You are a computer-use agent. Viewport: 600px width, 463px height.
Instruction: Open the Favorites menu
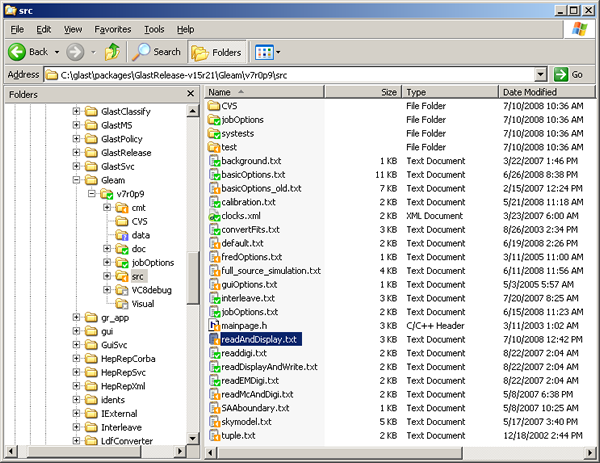pyautogui.click(x=112, y=29)
